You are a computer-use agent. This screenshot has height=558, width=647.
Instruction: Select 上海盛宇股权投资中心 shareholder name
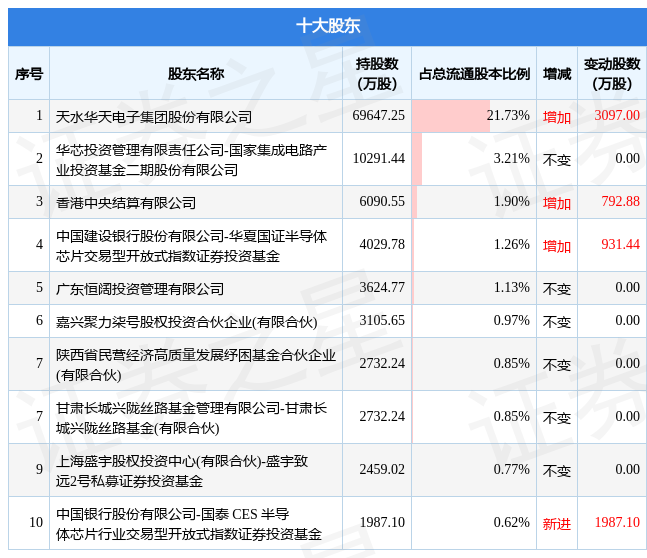point(182,471)
